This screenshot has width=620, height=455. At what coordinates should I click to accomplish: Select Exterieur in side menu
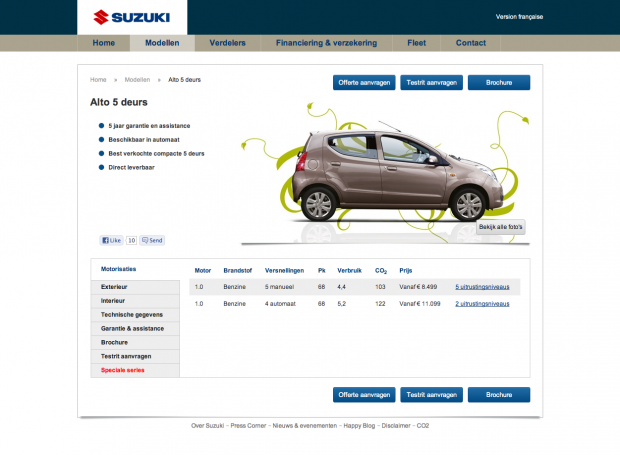tap(135, 287)
